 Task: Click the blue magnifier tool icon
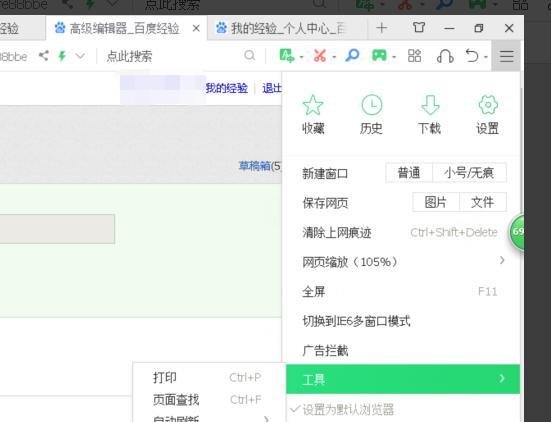click(352, 56)
